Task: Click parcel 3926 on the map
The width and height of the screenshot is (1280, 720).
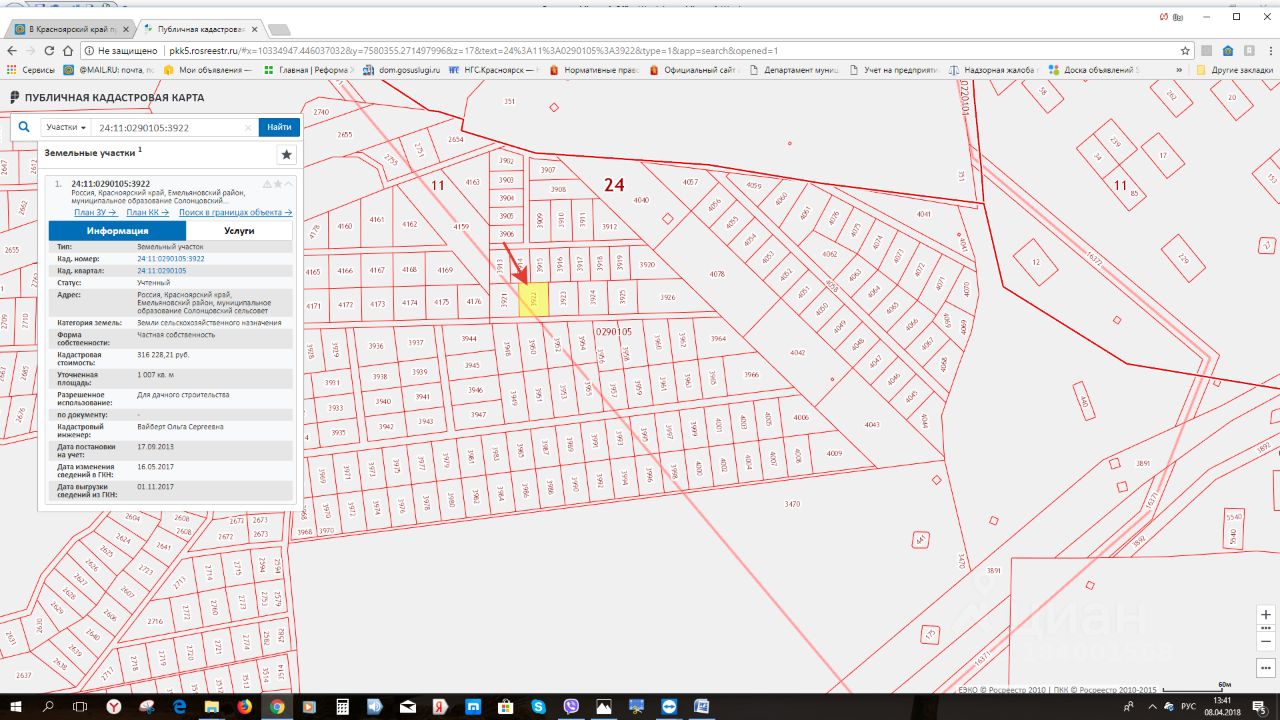Action: 668,297
